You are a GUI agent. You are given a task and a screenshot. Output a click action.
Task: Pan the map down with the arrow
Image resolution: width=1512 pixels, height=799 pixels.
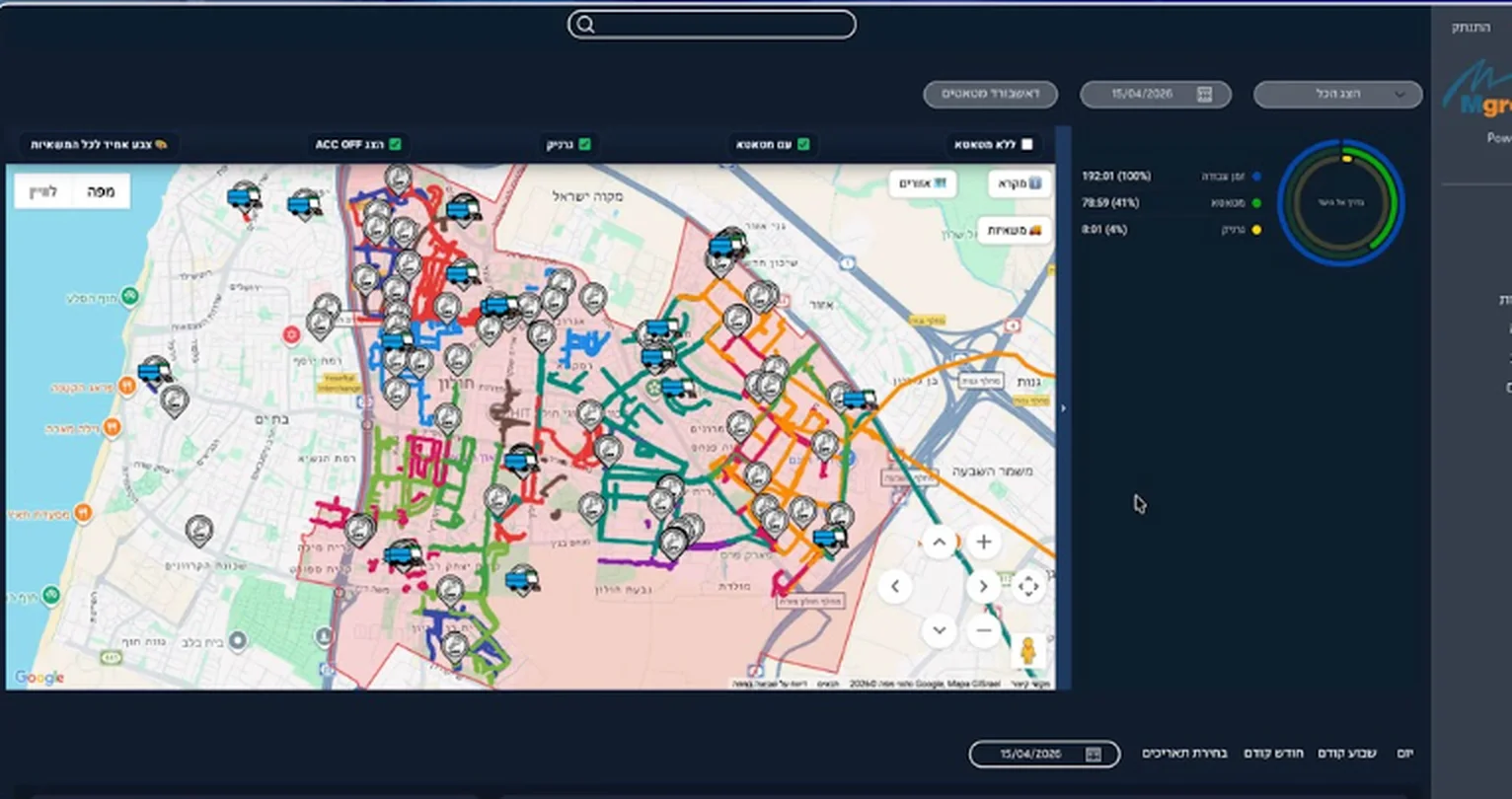click(x=939, y=630)
